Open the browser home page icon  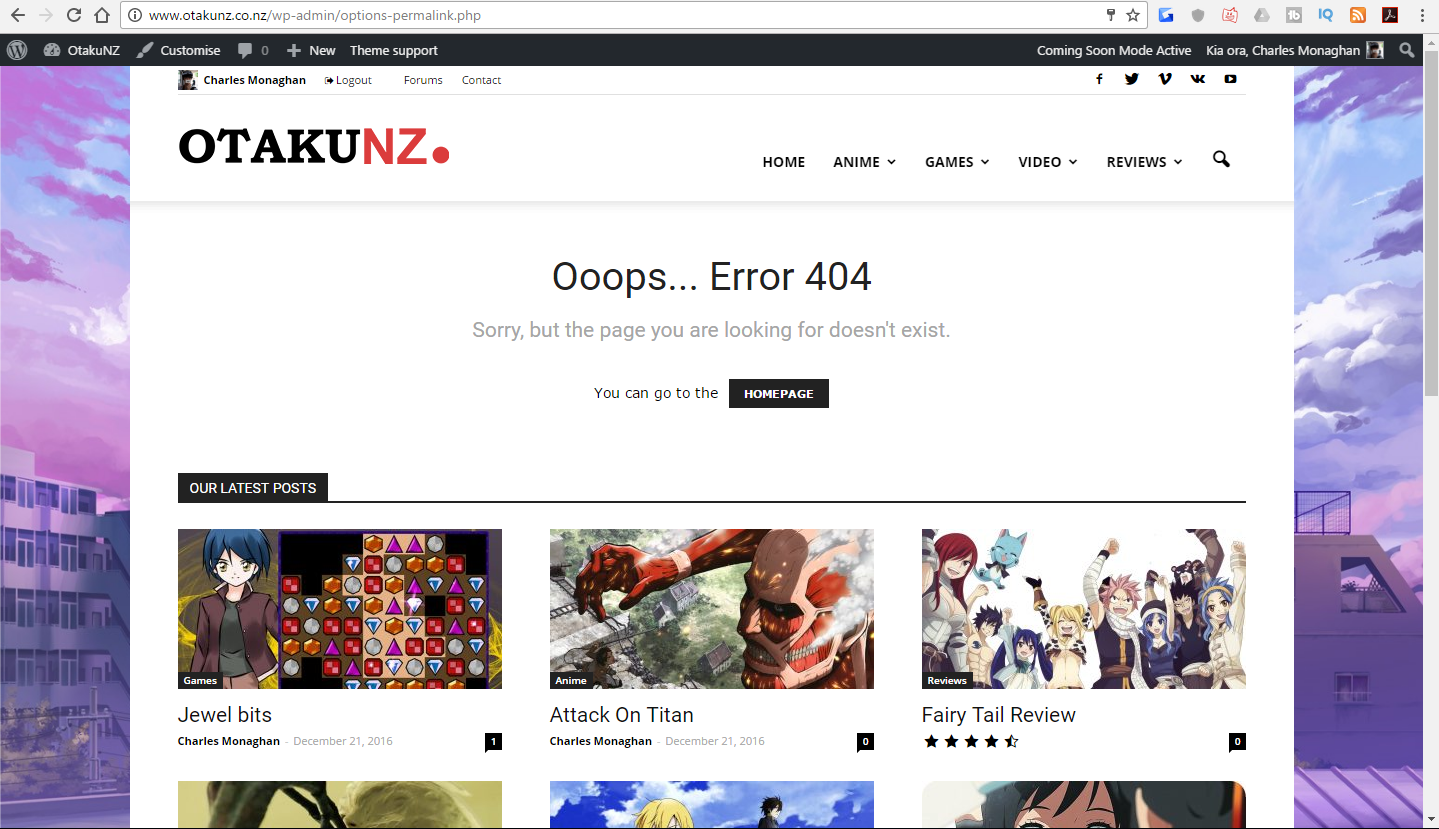(x=101, y=15)
